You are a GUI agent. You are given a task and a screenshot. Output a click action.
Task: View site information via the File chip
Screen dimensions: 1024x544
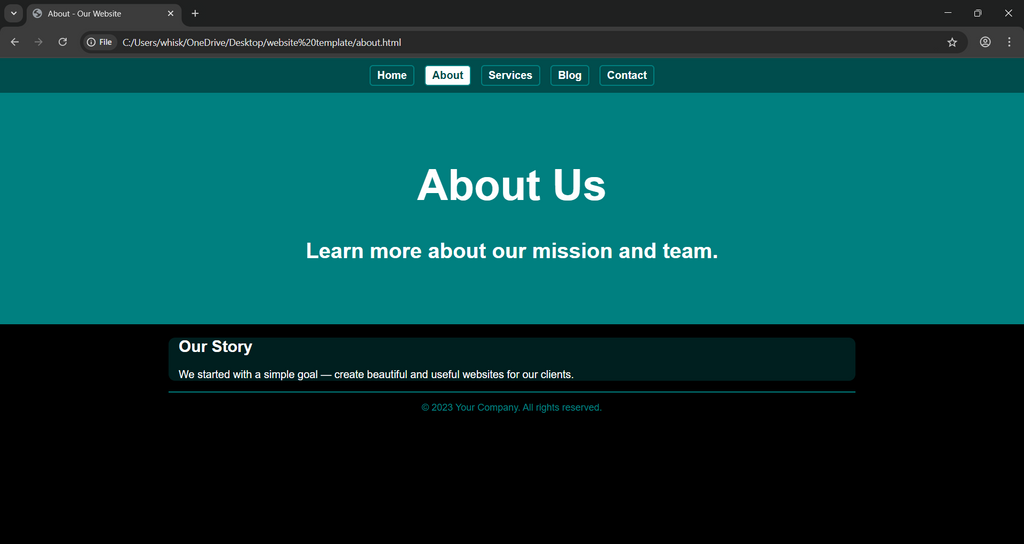coord(99,42)
